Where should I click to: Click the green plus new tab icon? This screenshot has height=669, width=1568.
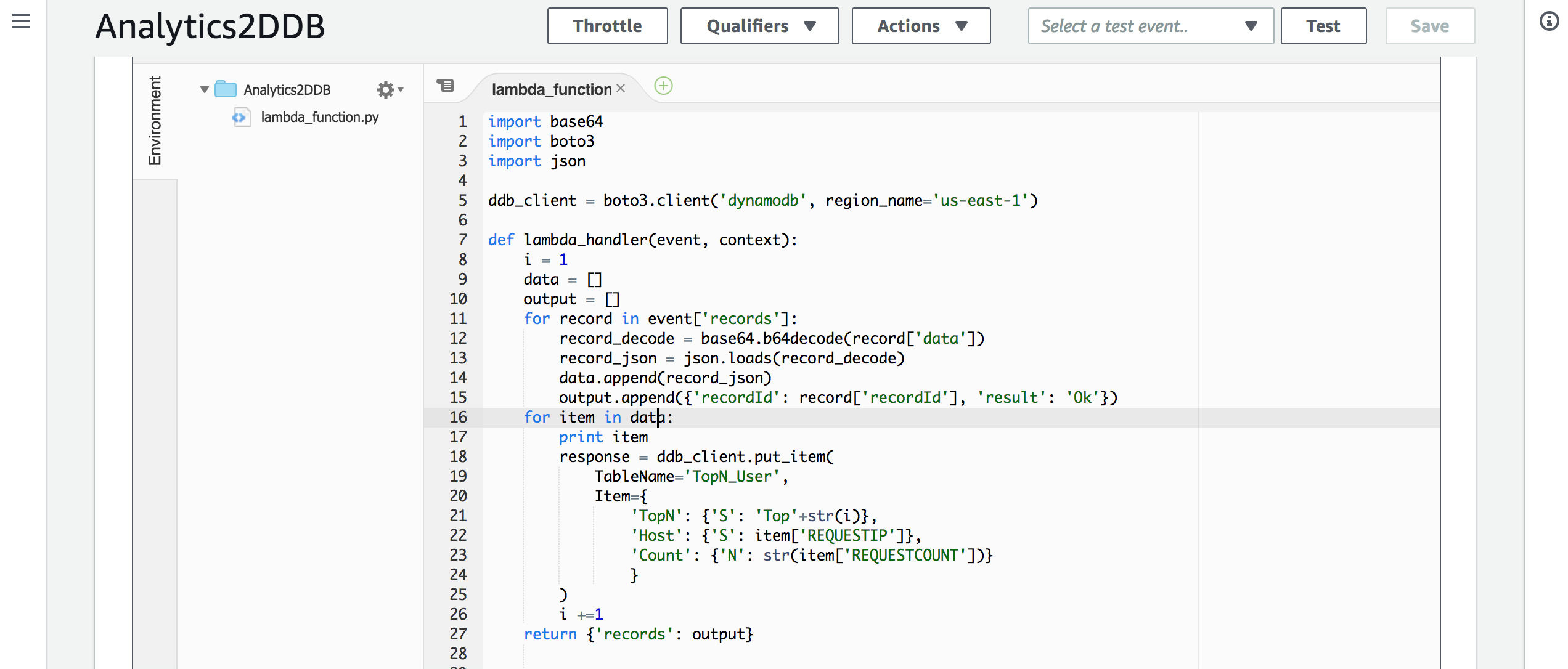click(663, 86)
